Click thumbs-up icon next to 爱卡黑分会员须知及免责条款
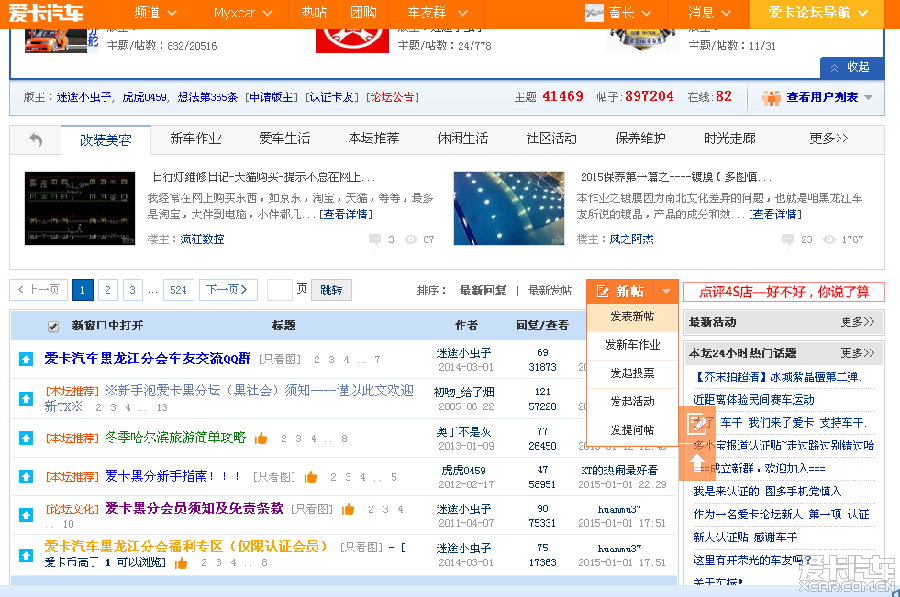Screen dimensions: 900x597 tap(348, 509)
